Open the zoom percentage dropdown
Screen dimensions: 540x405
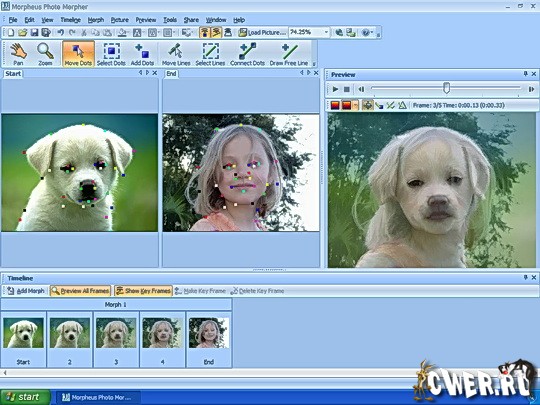click(x=326, y=32)
